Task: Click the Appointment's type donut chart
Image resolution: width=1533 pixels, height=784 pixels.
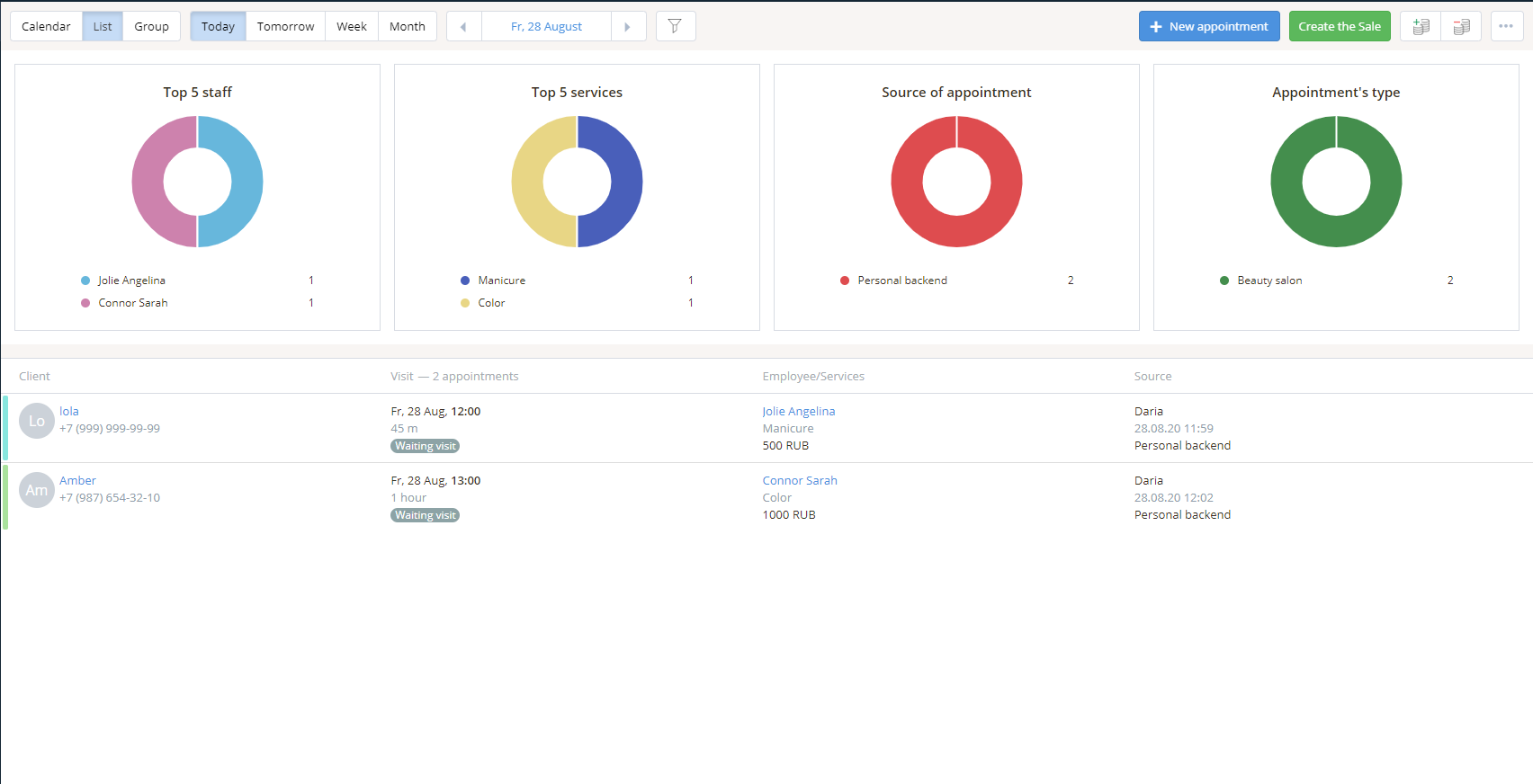Action: click(1337, 182)
